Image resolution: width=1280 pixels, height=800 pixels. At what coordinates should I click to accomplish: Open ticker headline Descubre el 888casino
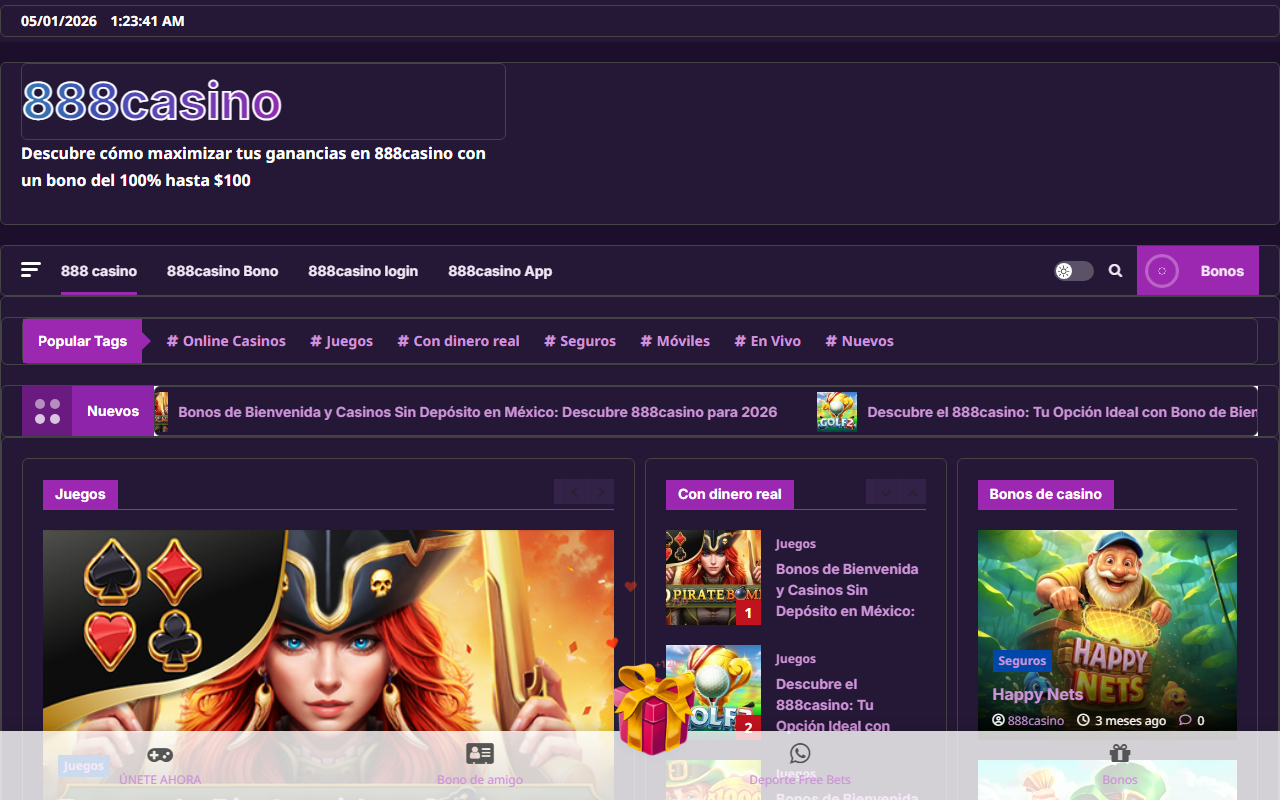(1062, 412)
